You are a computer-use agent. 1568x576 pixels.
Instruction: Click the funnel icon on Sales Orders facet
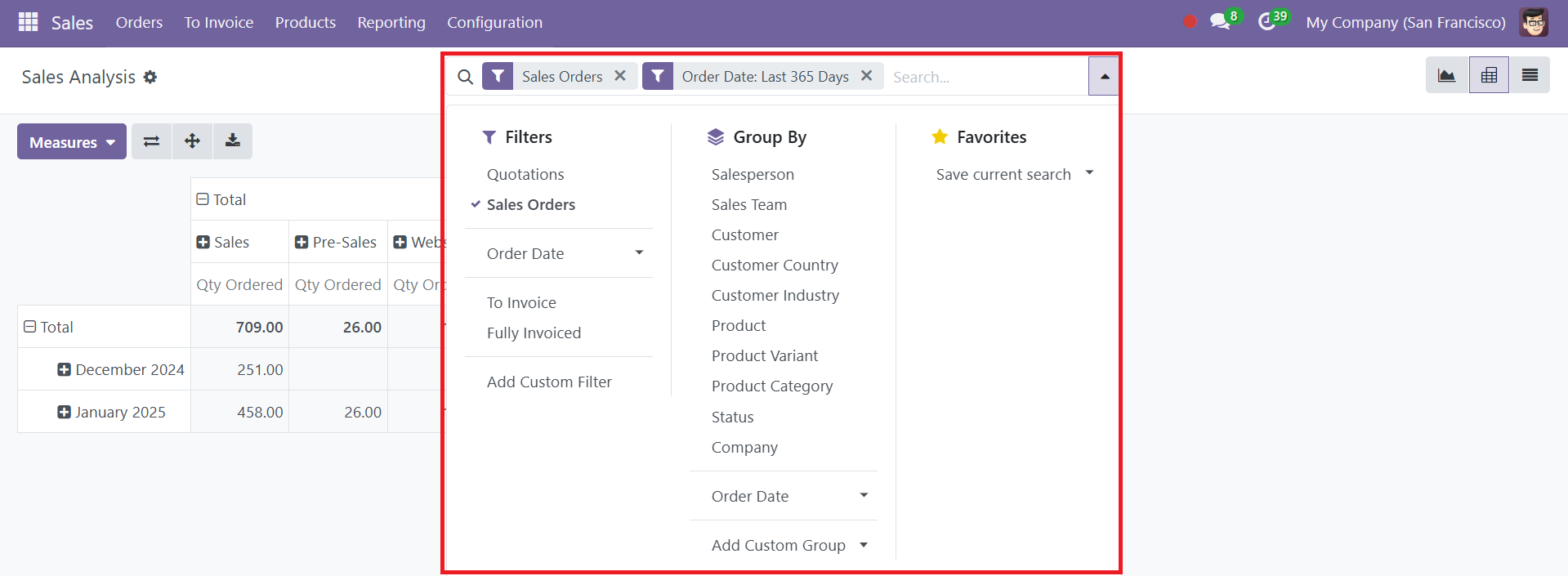(498, 76)
